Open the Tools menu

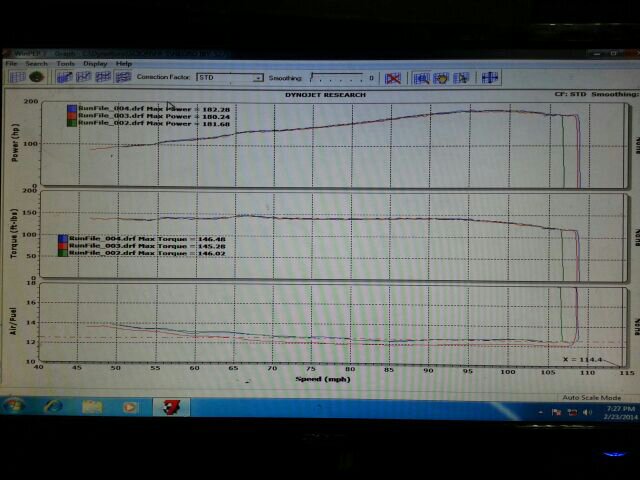(65, 64)
